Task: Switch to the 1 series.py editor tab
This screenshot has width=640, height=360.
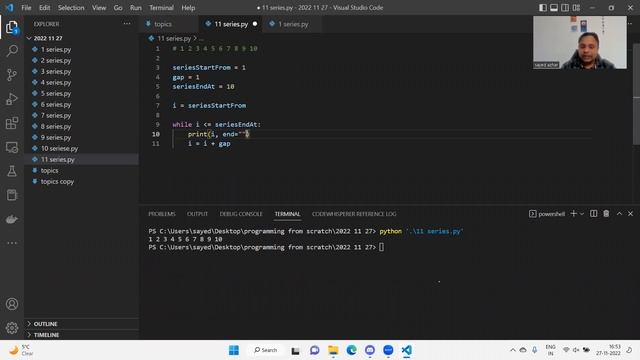Action: tap(292, 24)
